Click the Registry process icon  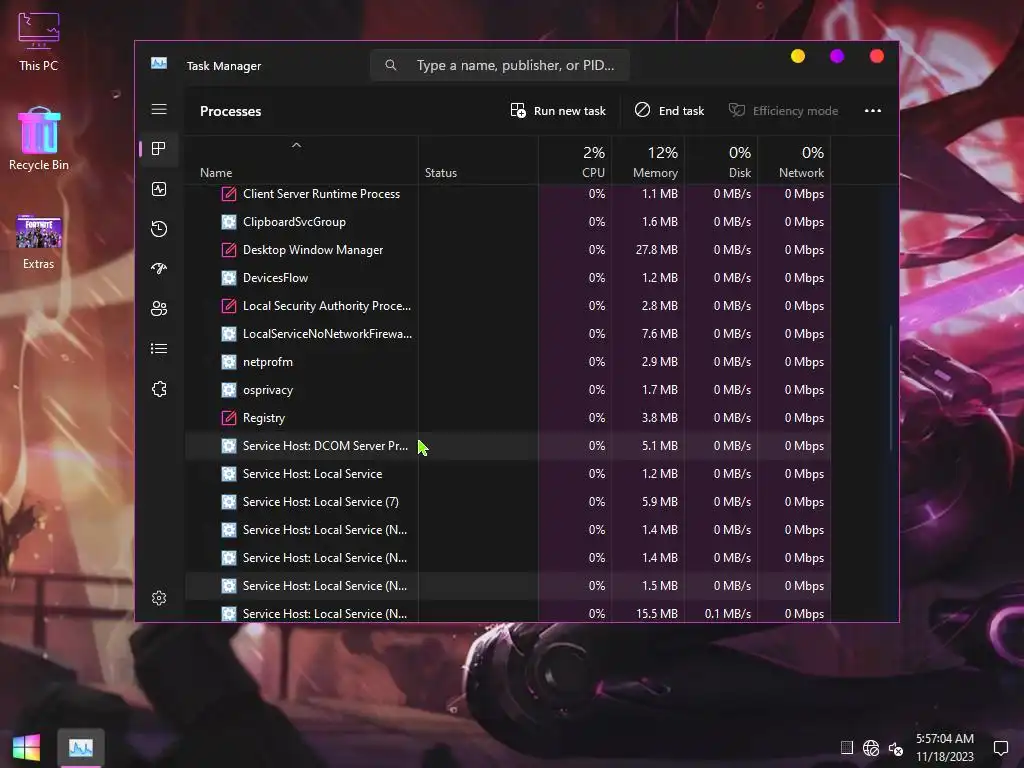[x=229, y=418]
